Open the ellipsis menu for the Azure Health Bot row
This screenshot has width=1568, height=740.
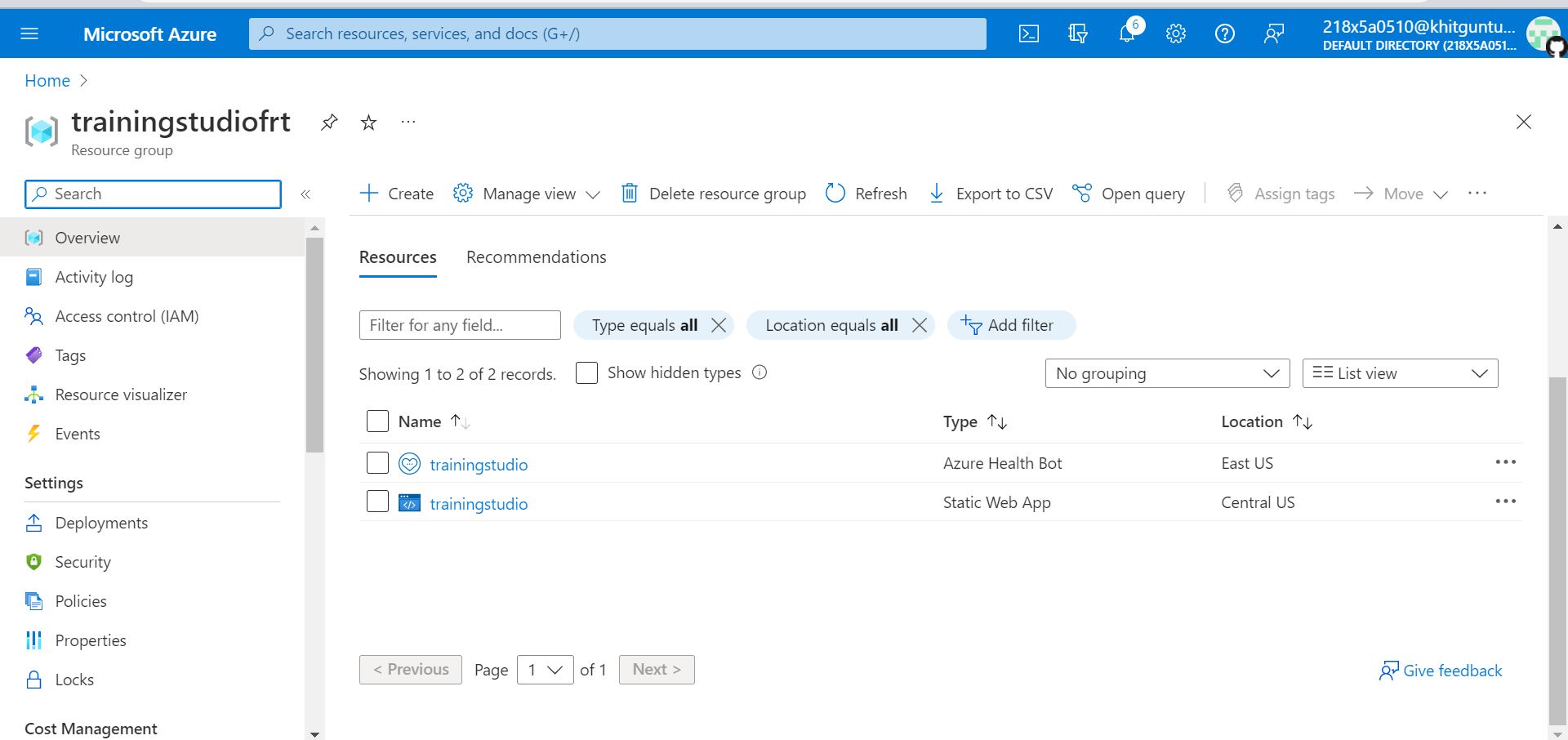click(x=1505, y=462)
